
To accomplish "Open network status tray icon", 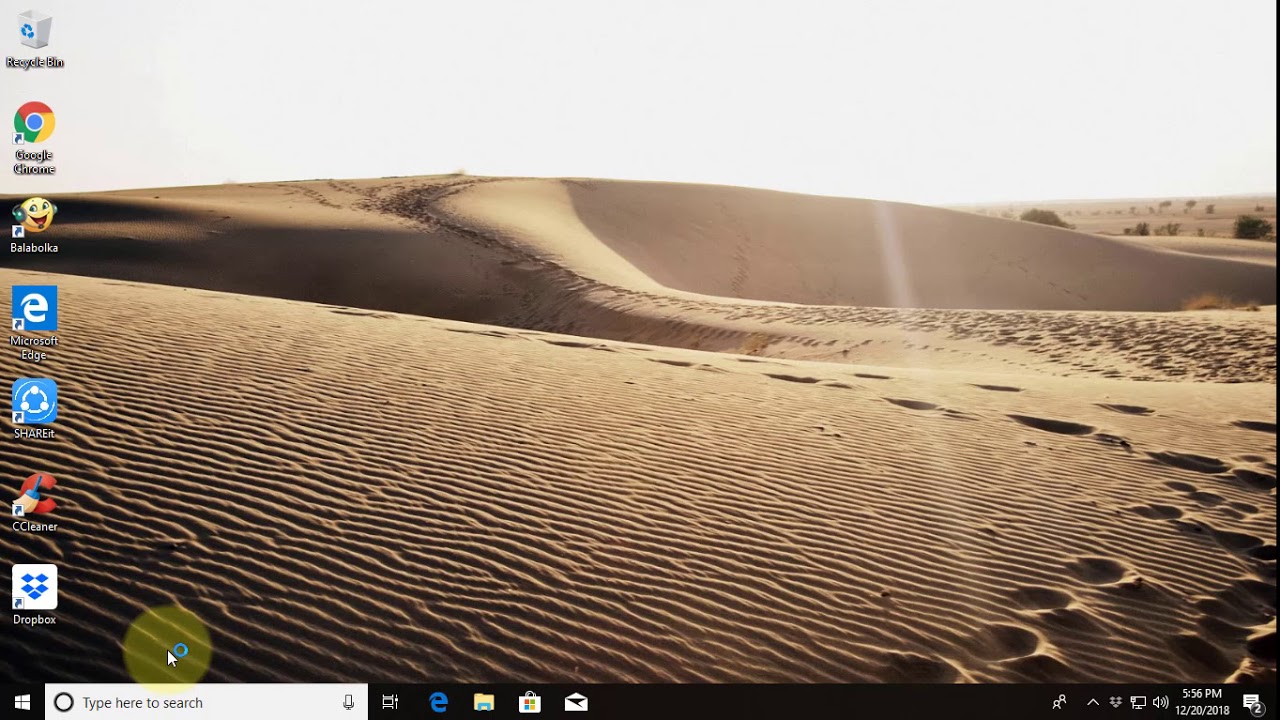I will tap(1138, 702).
